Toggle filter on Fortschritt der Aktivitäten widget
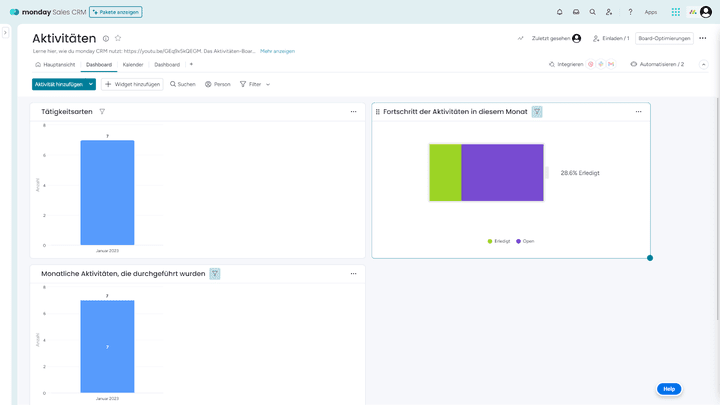 point(537,112)
